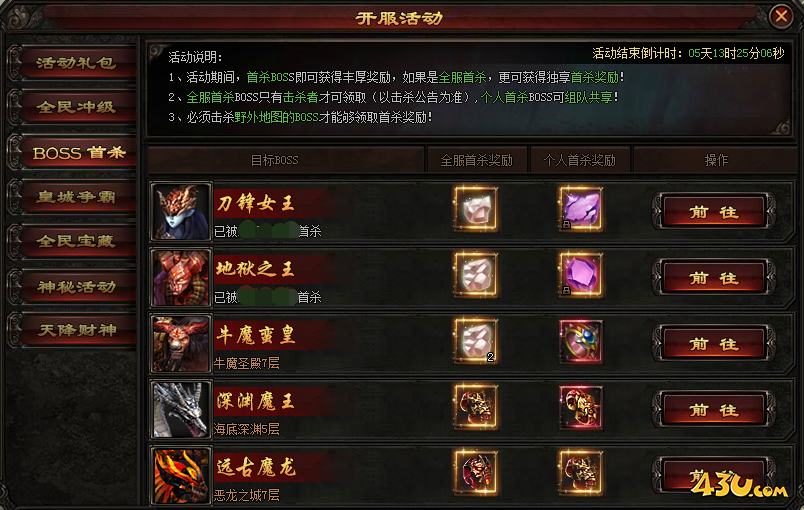Click the 刀锋女王 server first-kill reward icon
The height and width of the screenshot is (510, 804).
476,209
